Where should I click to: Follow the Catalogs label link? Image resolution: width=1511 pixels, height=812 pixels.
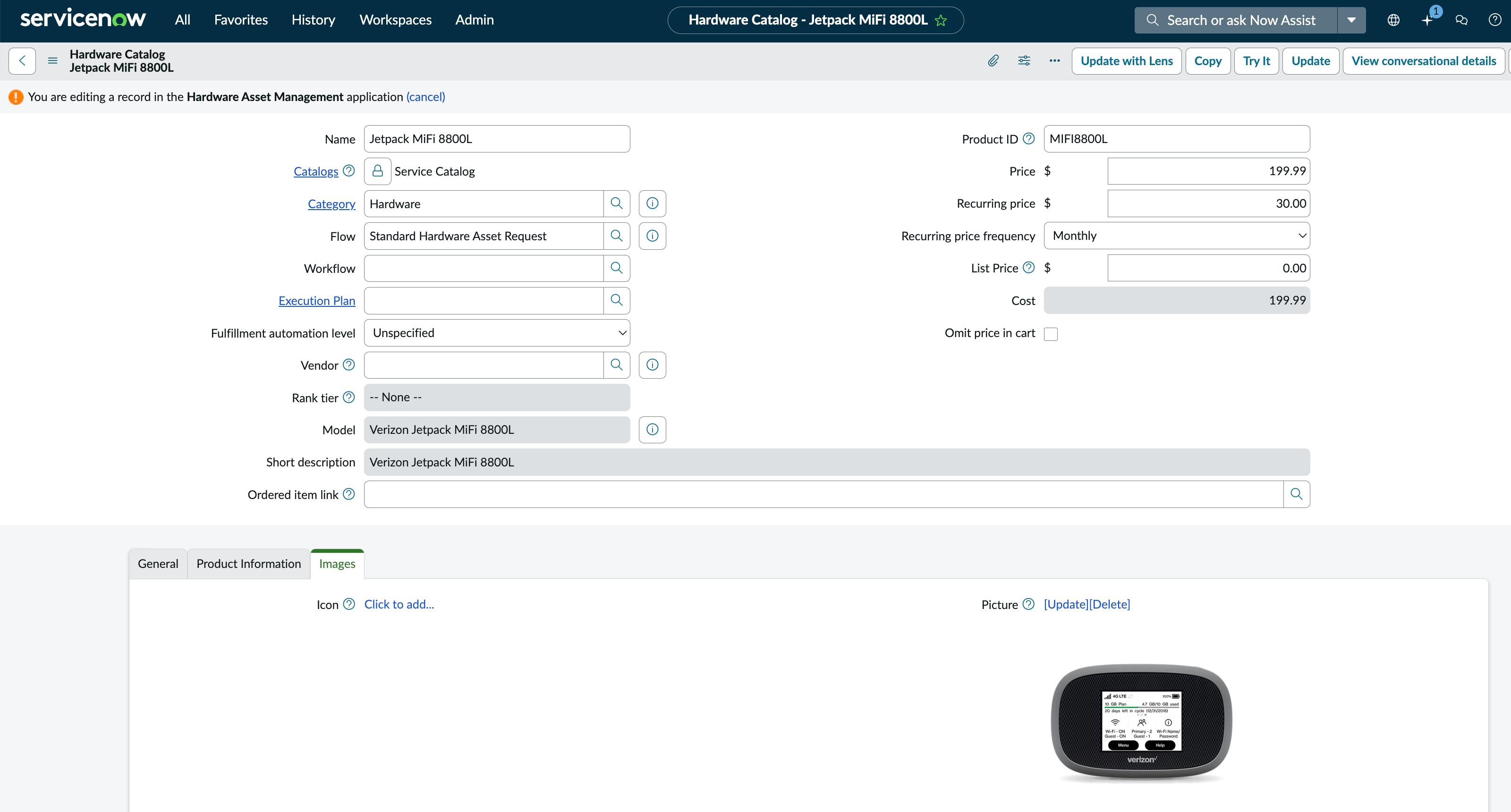point(316,171)
